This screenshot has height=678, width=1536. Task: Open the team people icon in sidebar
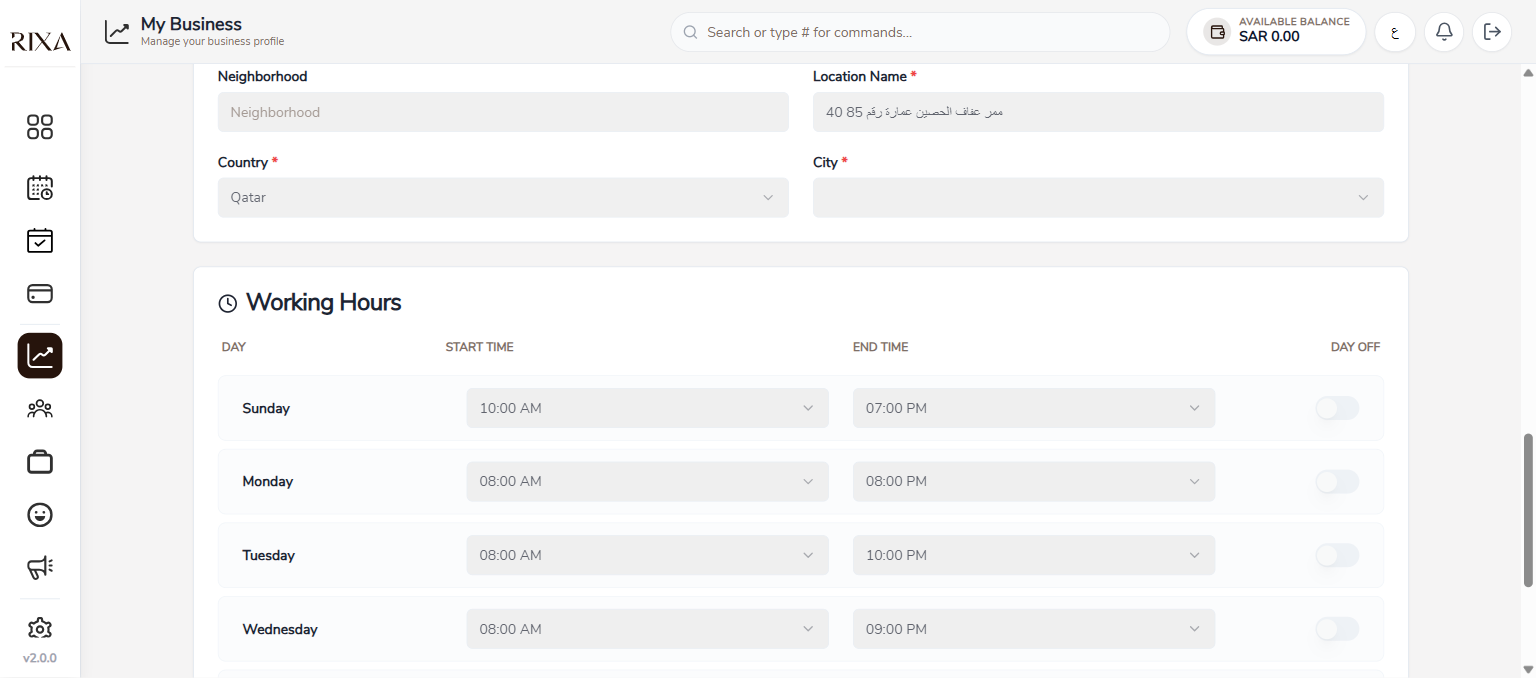(x=40, y=409)
